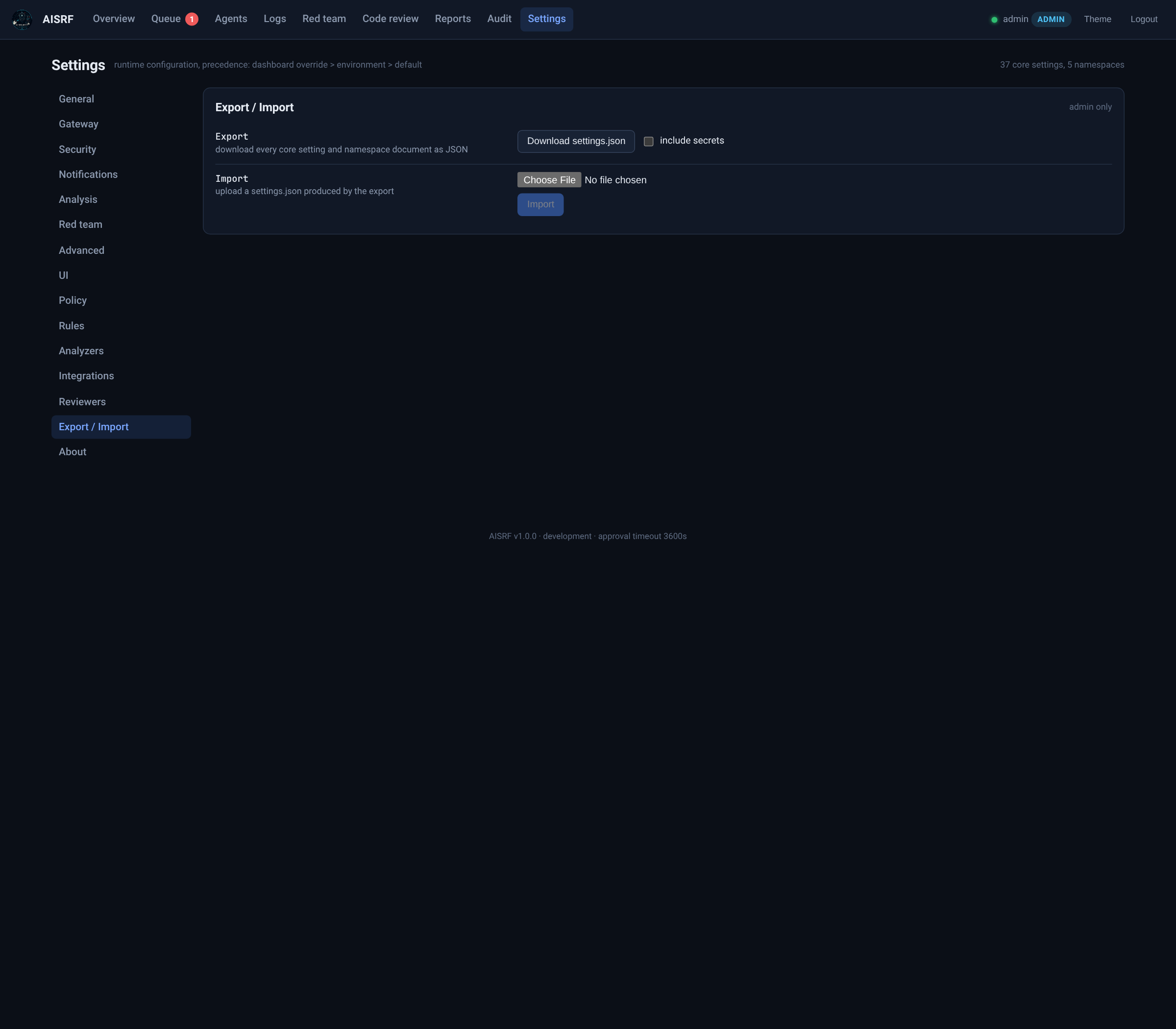
Task: Open Red team in settings sidebar
Action: coord(121,224)
